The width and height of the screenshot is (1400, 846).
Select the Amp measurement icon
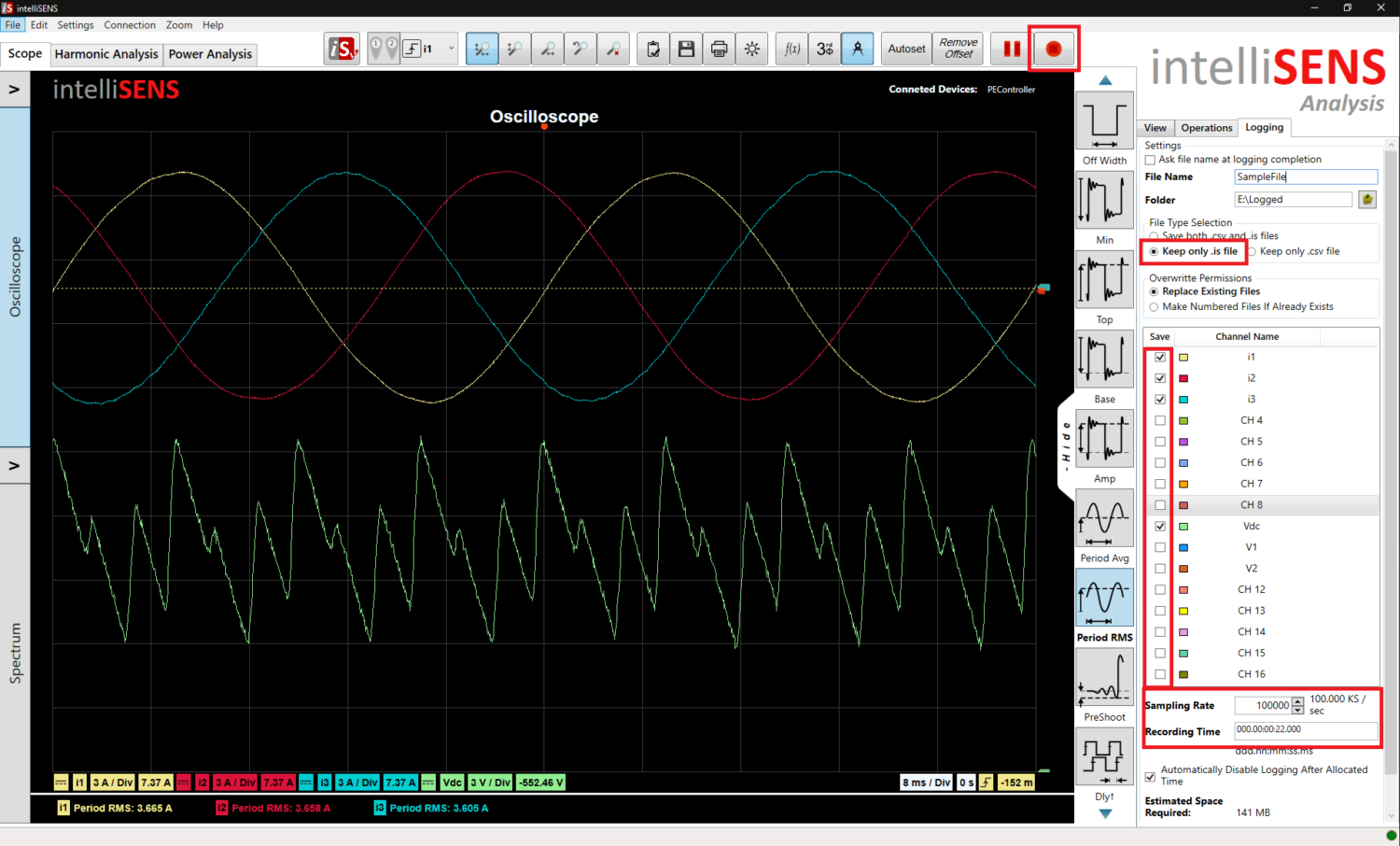pyautogui.click(x=1104, y=439)
